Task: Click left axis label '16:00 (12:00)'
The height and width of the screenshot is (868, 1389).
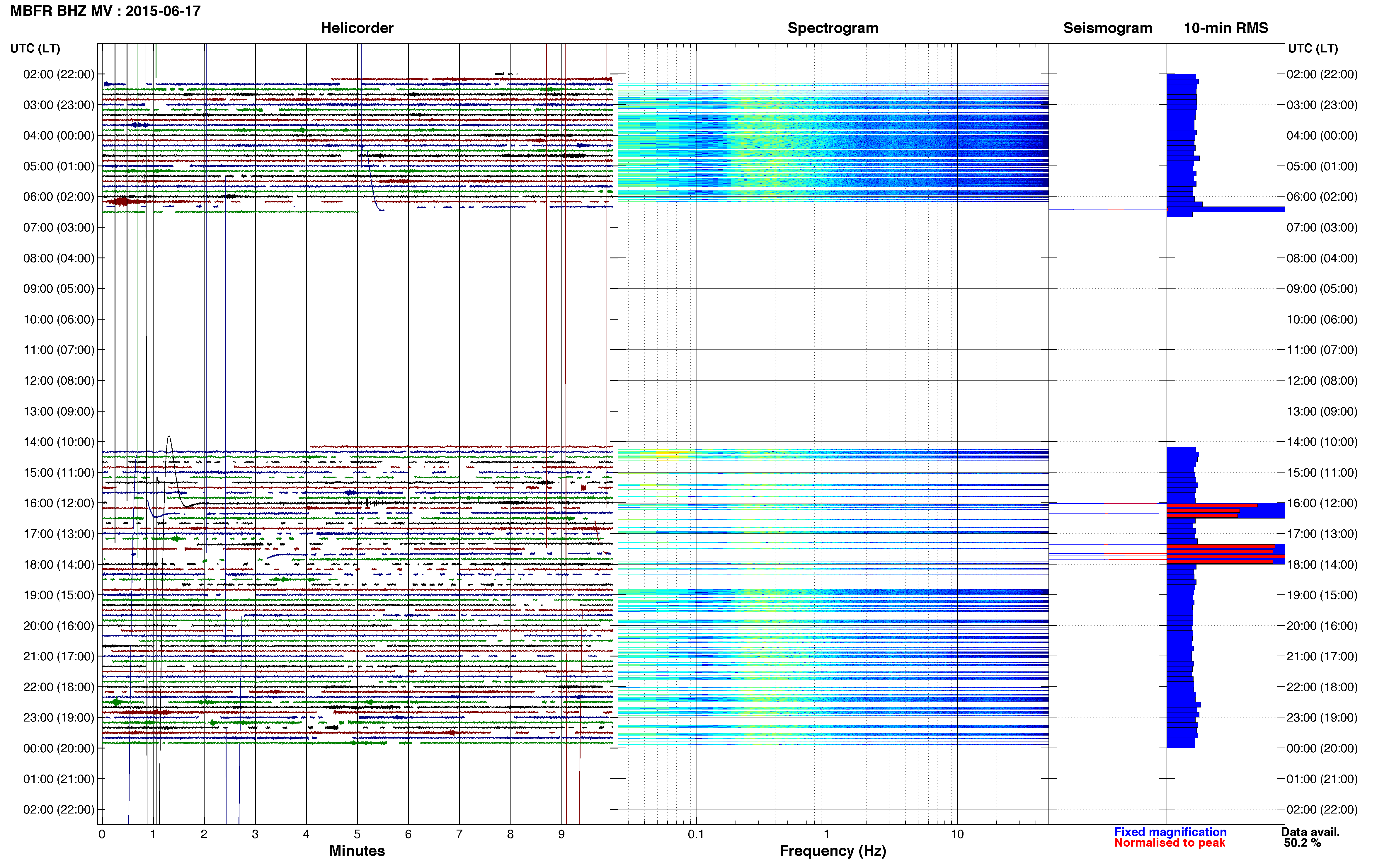Action: point(59,504)
